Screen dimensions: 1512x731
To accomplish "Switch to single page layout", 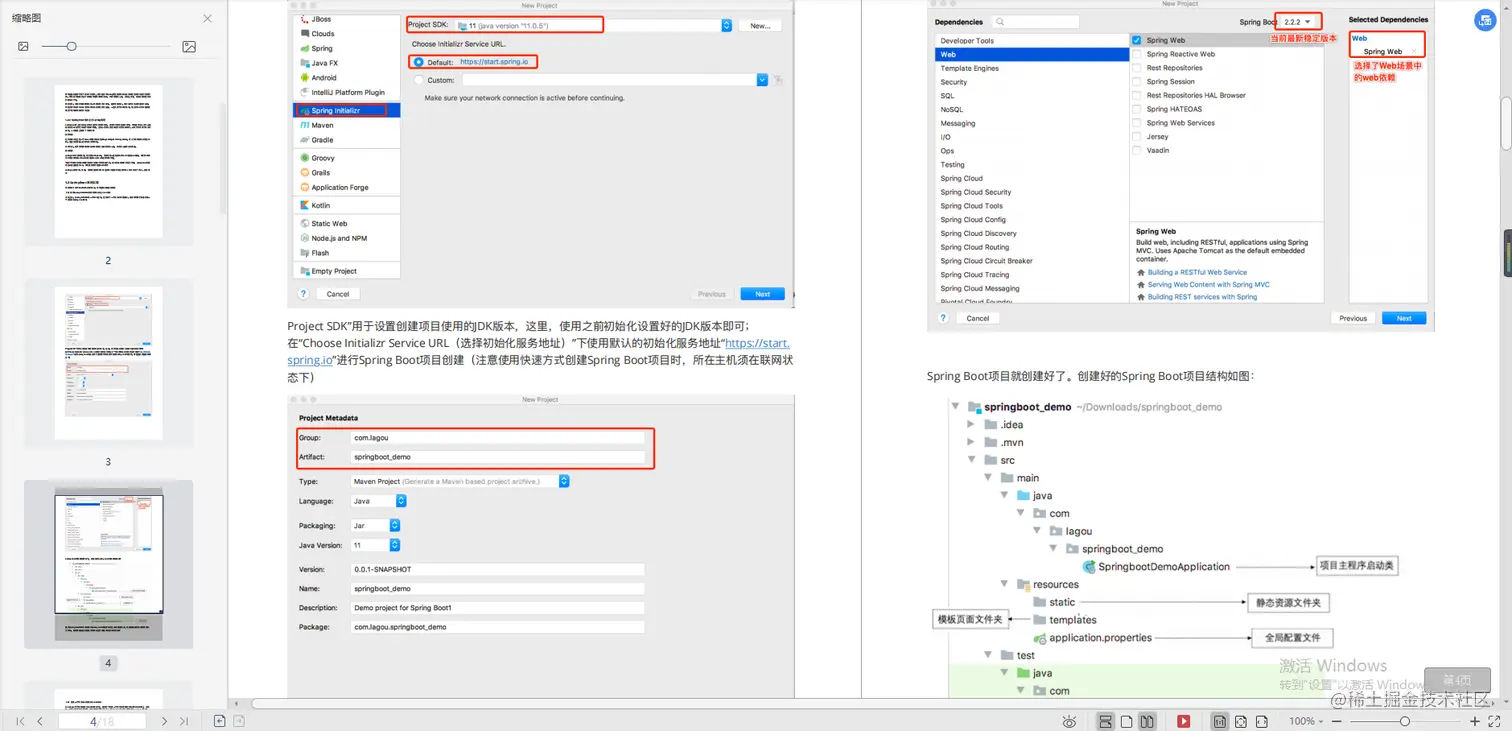I will click(1126, 721).
